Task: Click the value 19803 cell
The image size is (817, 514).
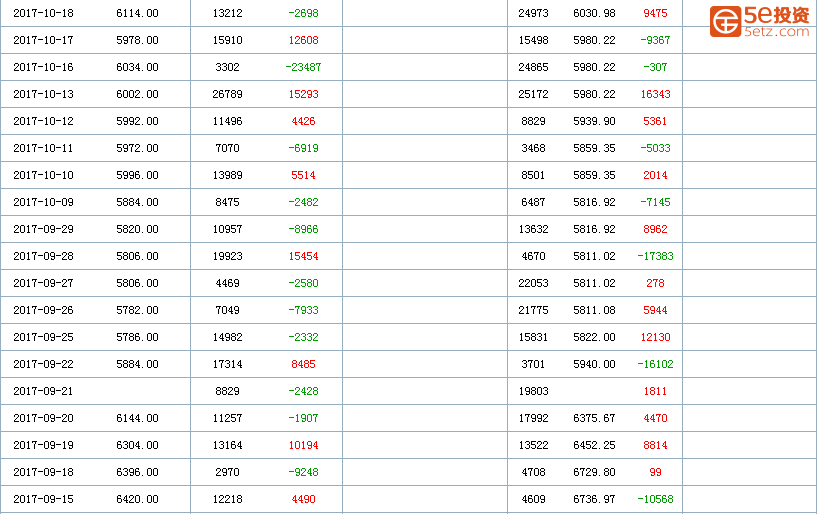Action: [533, 391]
